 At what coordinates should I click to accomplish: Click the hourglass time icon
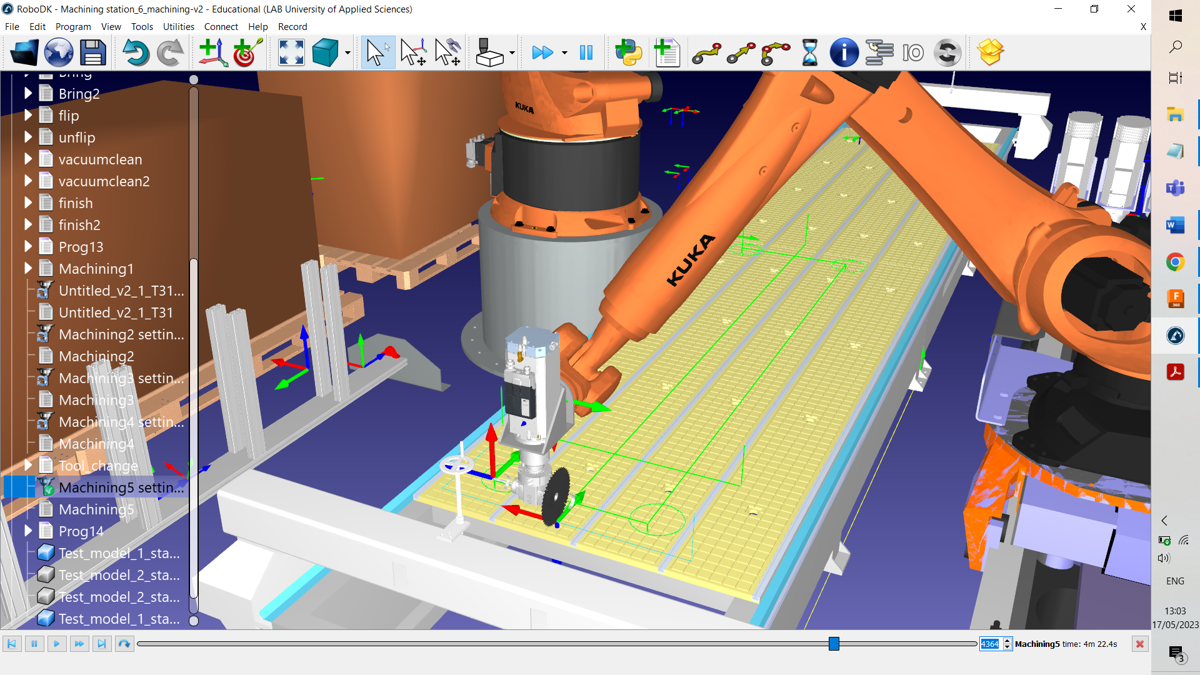(809, 53)
